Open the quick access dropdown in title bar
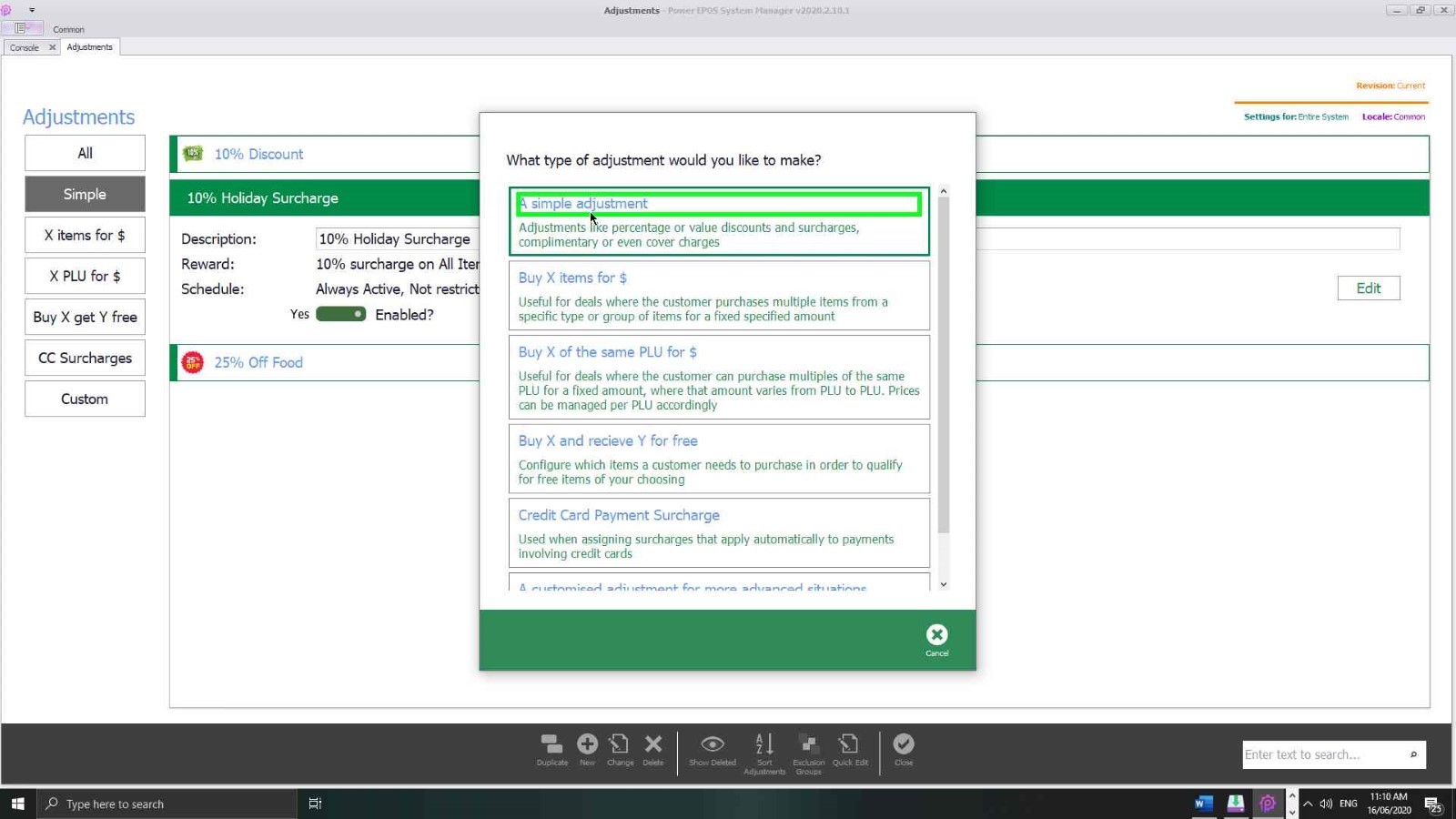 point(32,10)
